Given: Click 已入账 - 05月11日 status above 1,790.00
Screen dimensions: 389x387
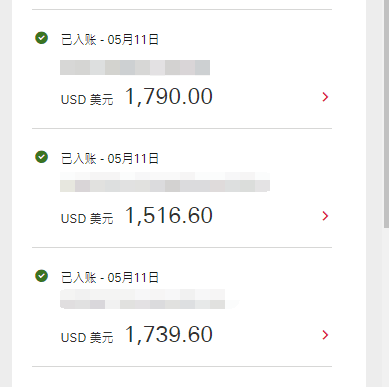Looking at the screenshot, I should point(110,40).
